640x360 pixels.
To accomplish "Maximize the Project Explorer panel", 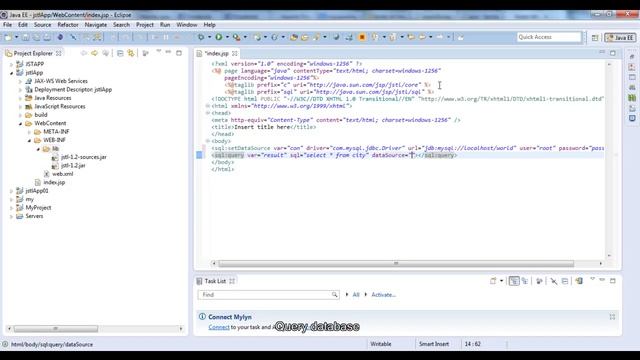I will pos(179,53).
